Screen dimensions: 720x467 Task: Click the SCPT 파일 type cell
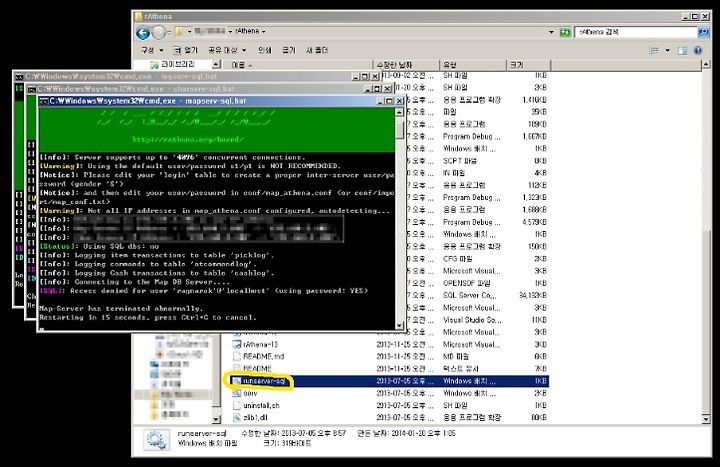[x=460, y=161]
